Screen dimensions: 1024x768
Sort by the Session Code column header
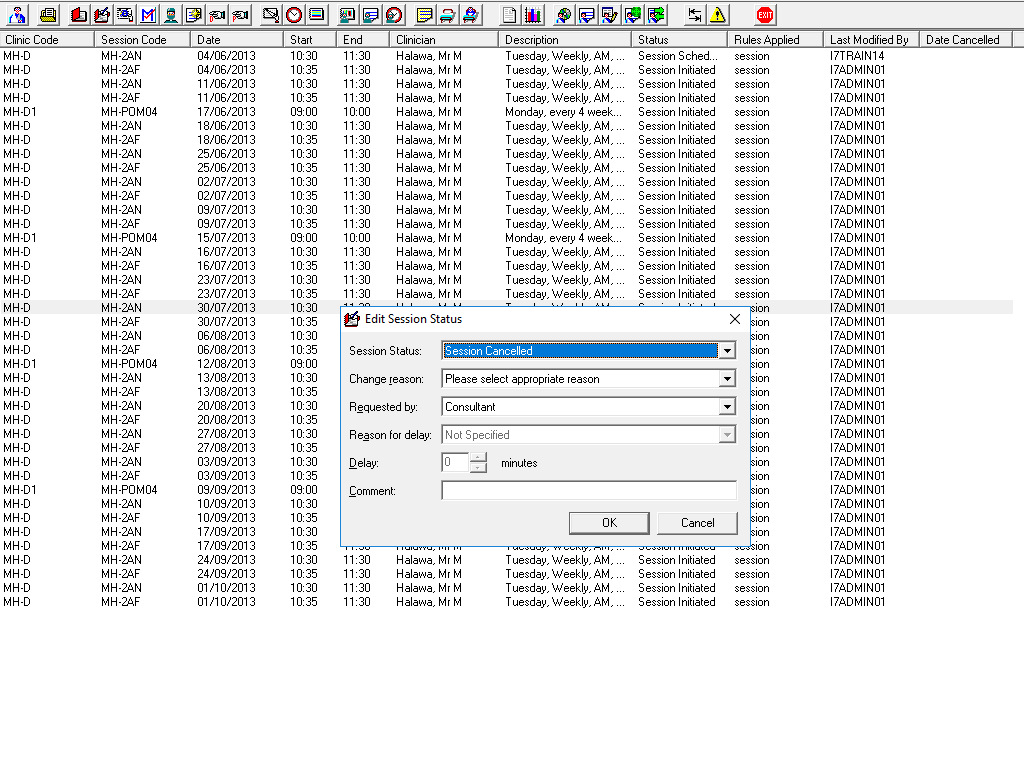142,39
